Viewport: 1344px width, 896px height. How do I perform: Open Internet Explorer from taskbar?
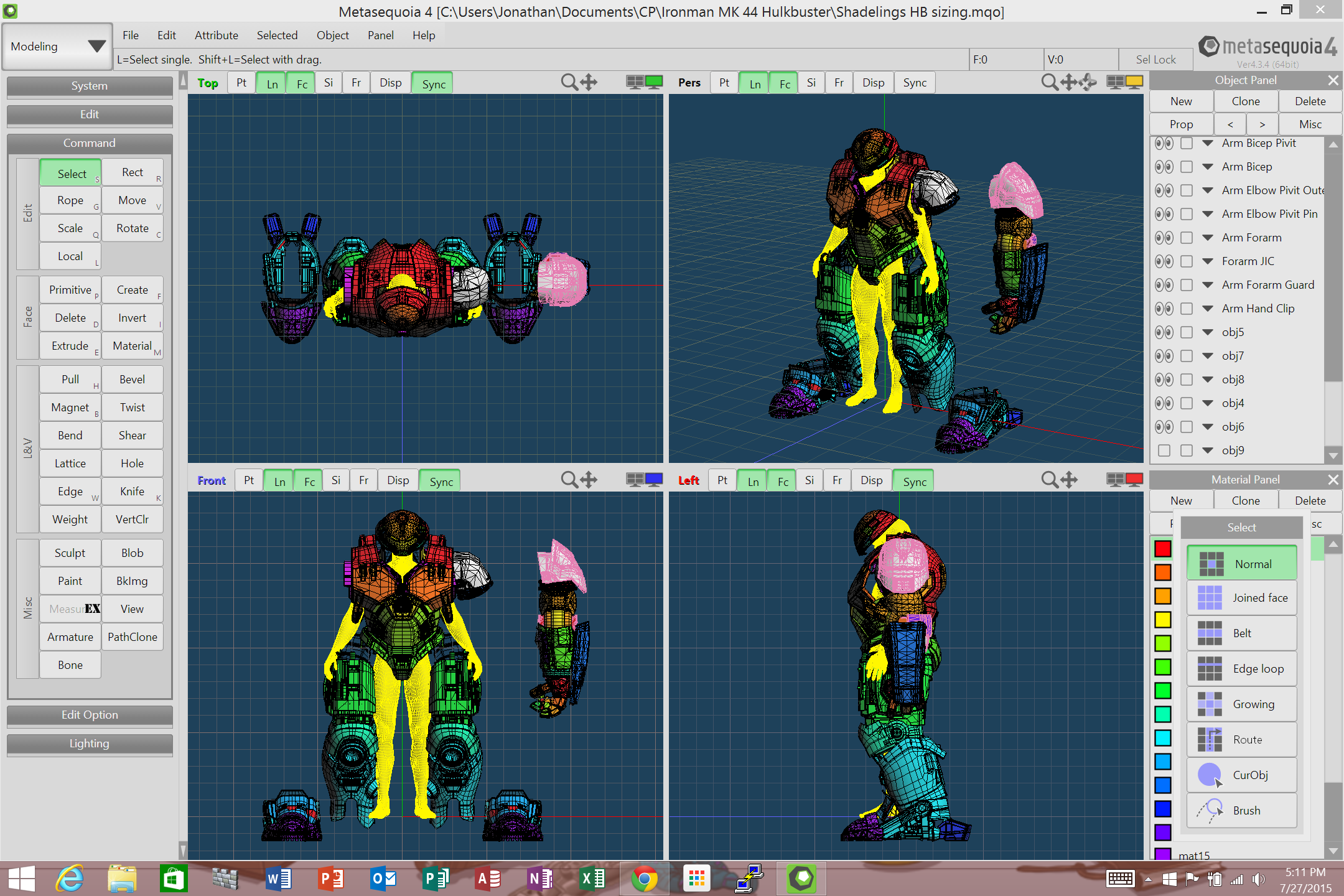pyautogui.click(x=69, y=879)
